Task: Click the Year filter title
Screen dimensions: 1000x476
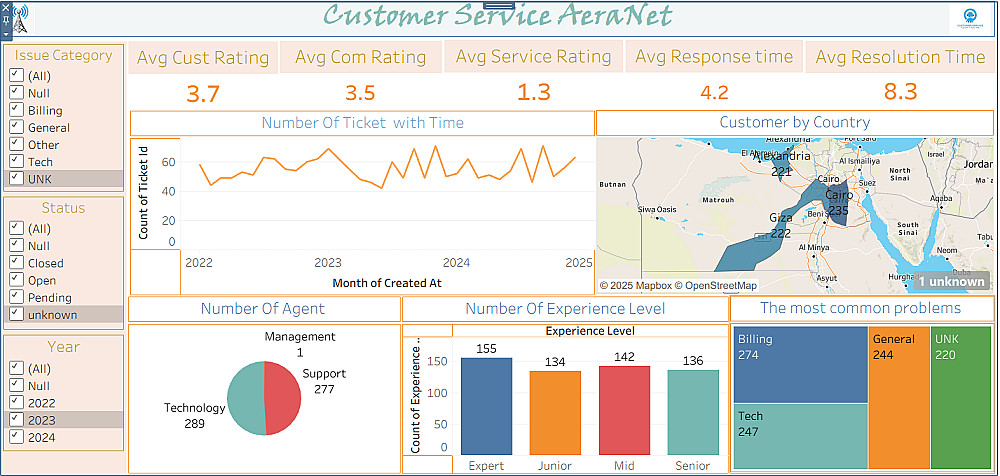Action: click(63, 347)
